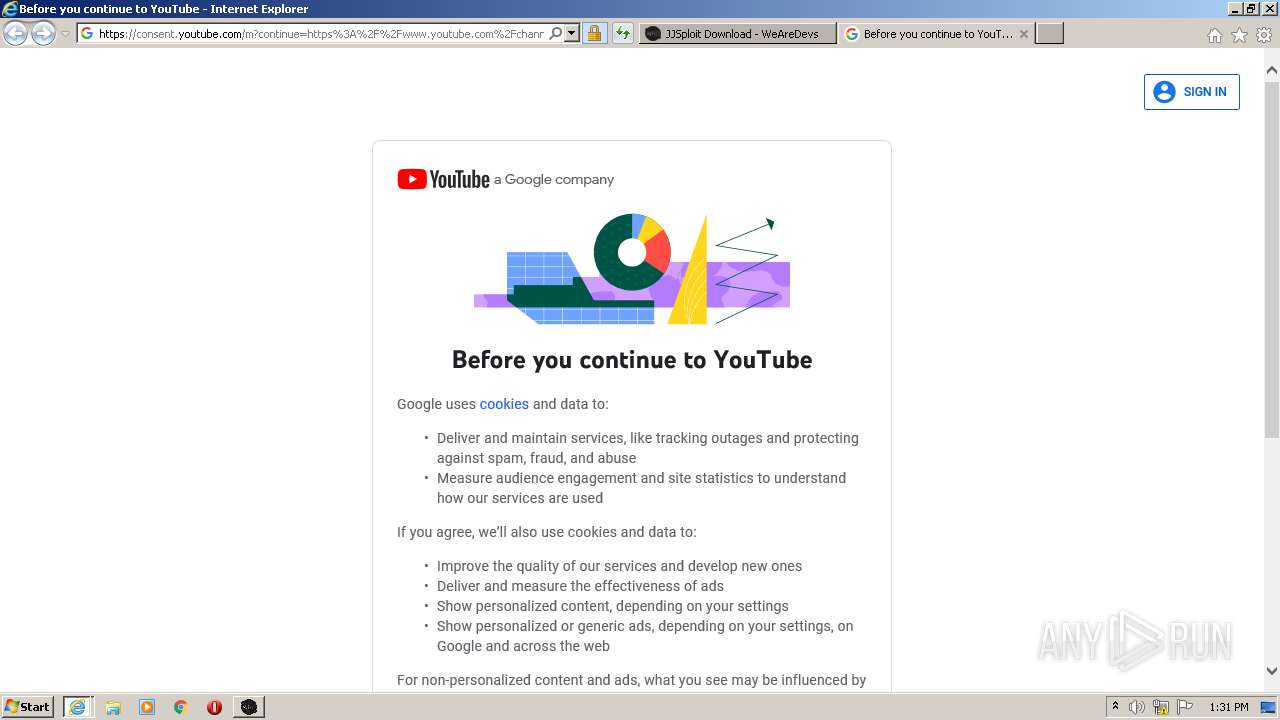Click the page scrollbar up arrow
Screen dimensions: 1280x720
click(1272, 71)
